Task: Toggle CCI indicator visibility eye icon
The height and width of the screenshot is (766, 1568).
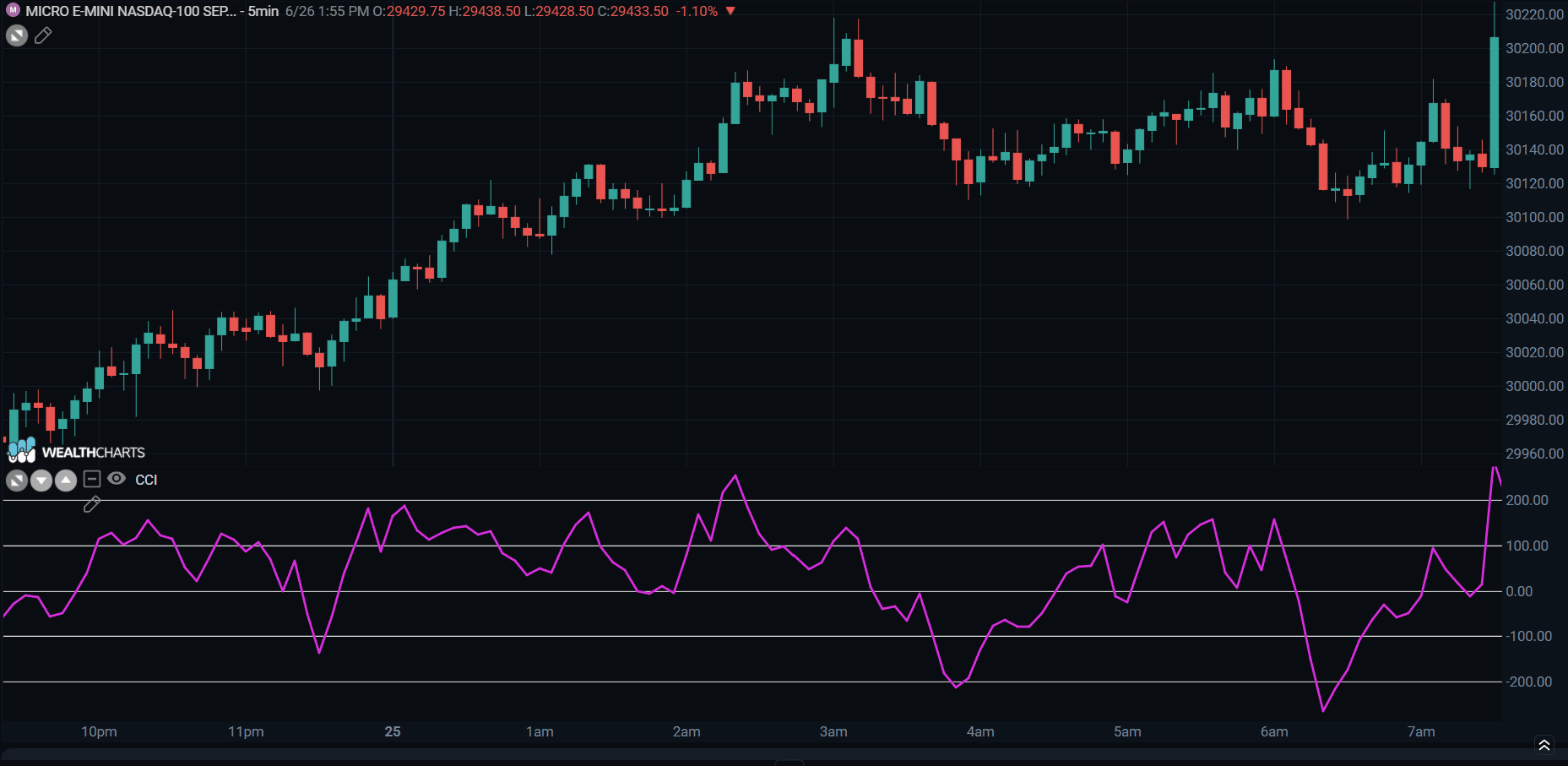Action: click(x=117, y=479)
